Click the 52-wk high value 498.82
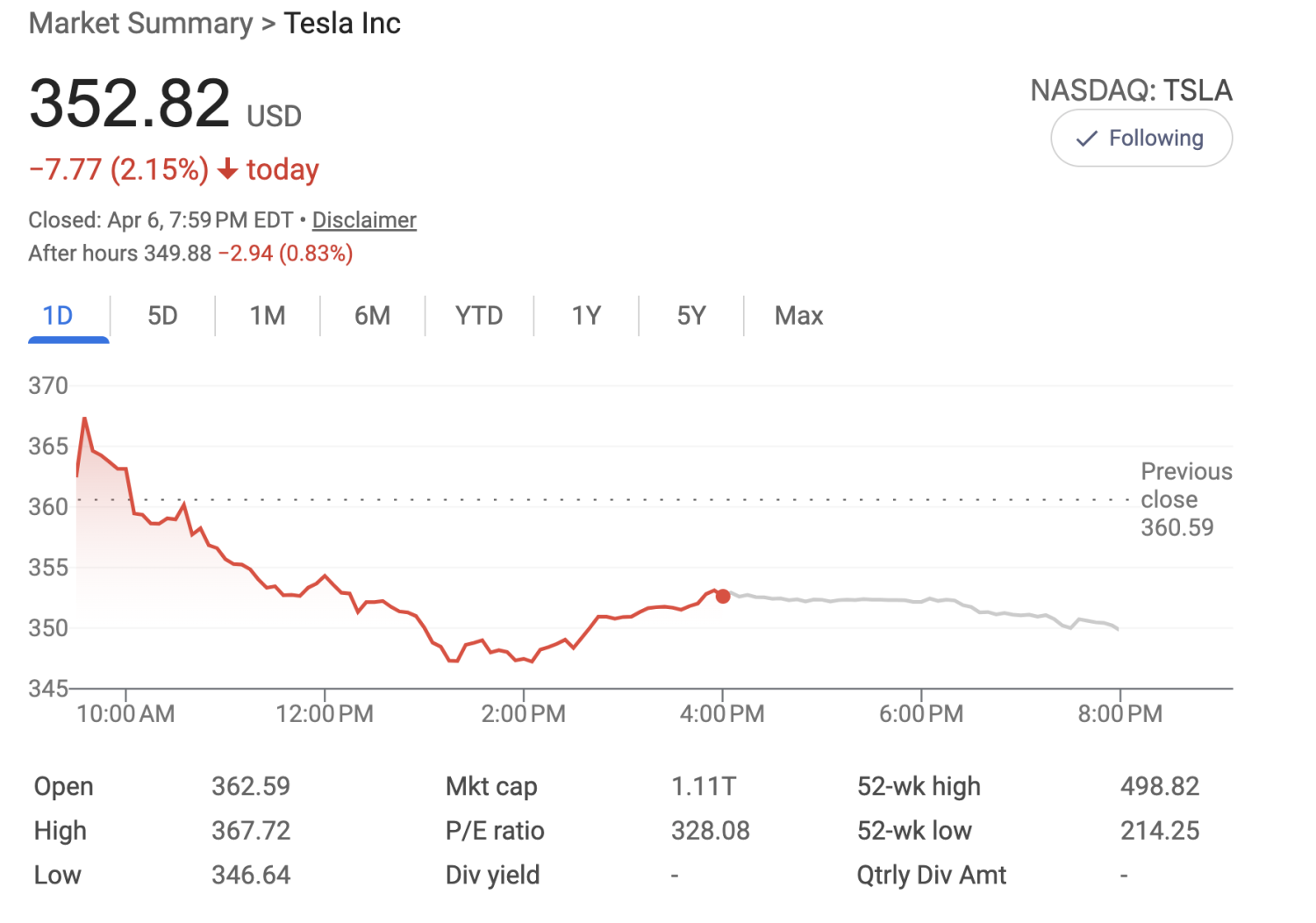The image size is (1316, 923). click(1160, 786)
